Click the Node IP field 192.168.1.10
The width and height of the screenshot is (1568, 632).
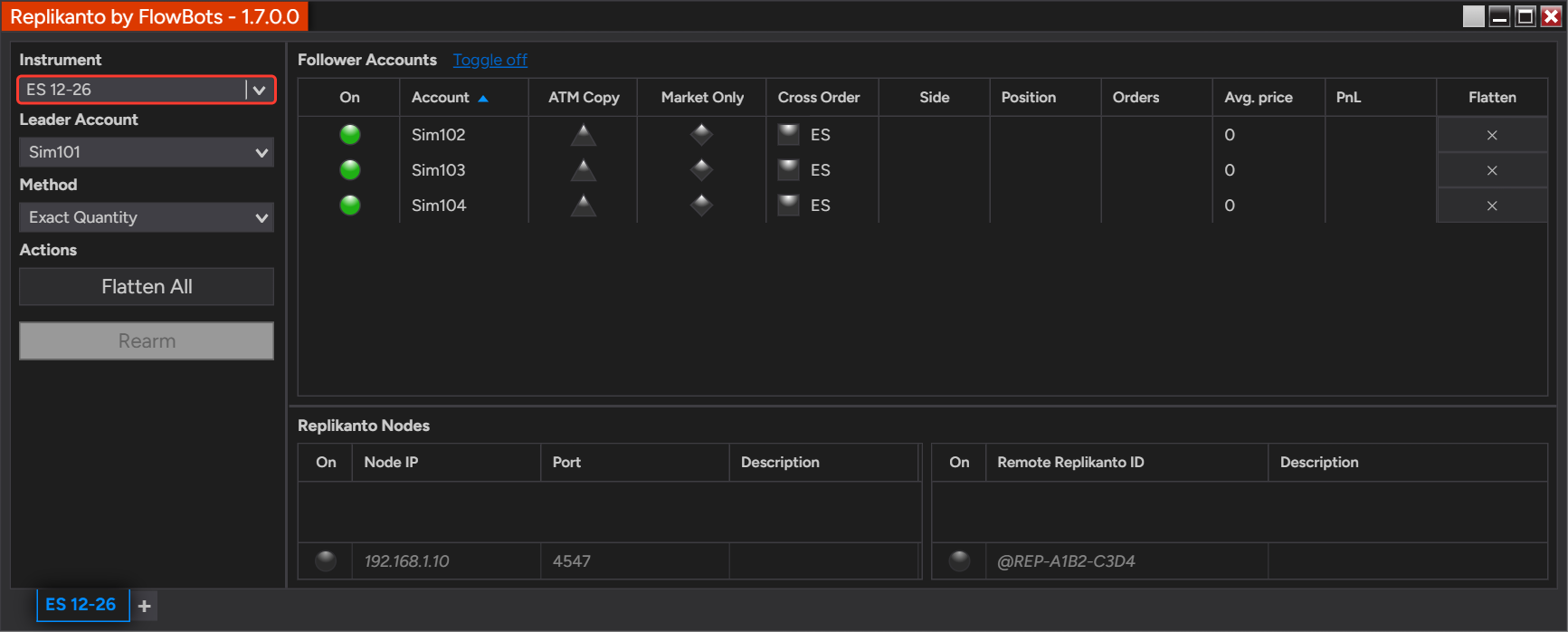[446, 561]
